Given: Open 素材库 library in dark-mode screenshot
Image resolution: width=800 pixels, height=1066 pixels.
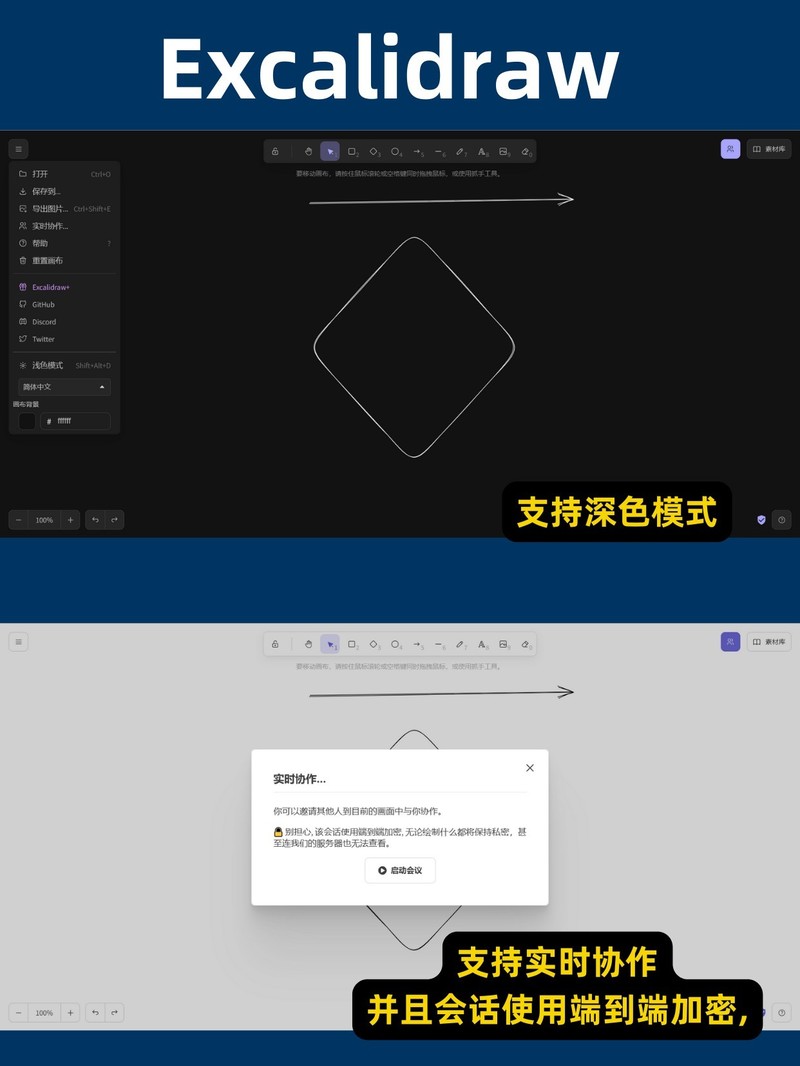Looking at the screenshot, I should tap(769, 149).
